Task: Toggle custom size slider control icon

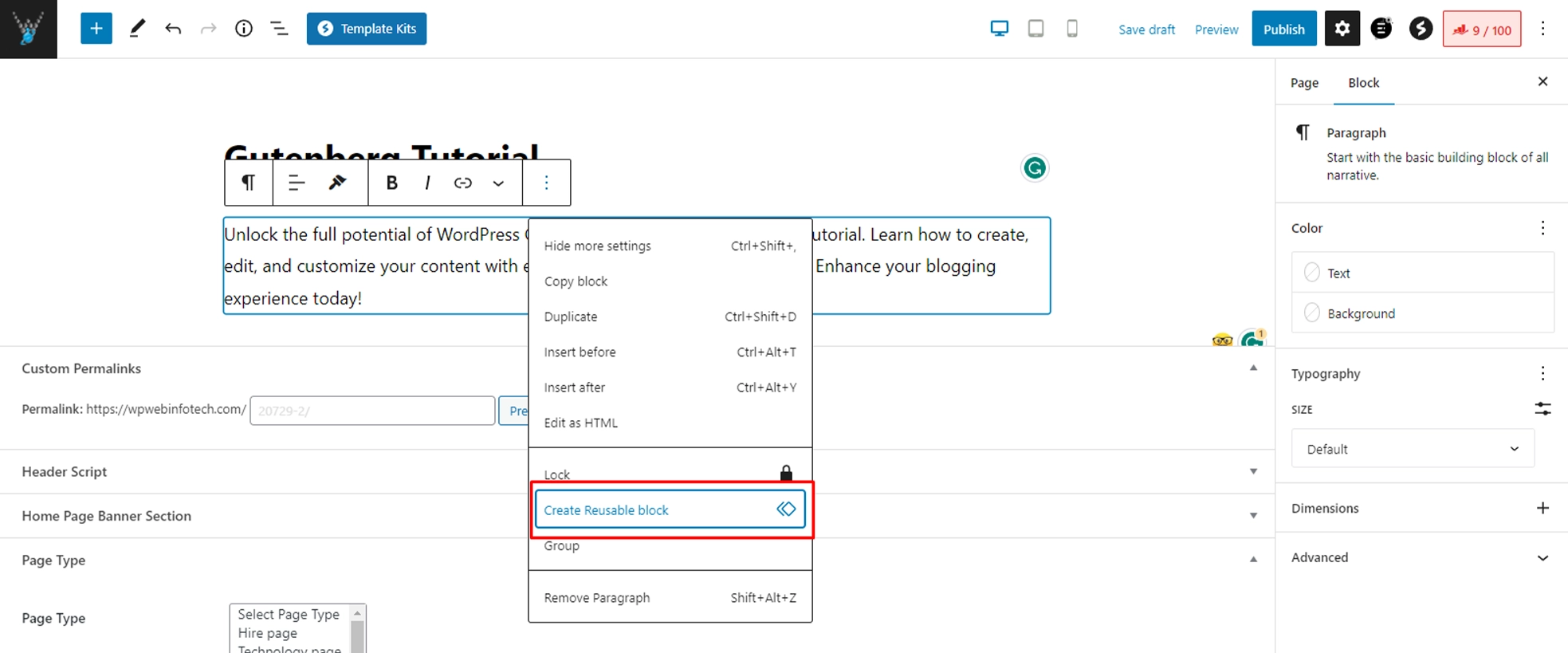Action: [x=1542, y=409]
